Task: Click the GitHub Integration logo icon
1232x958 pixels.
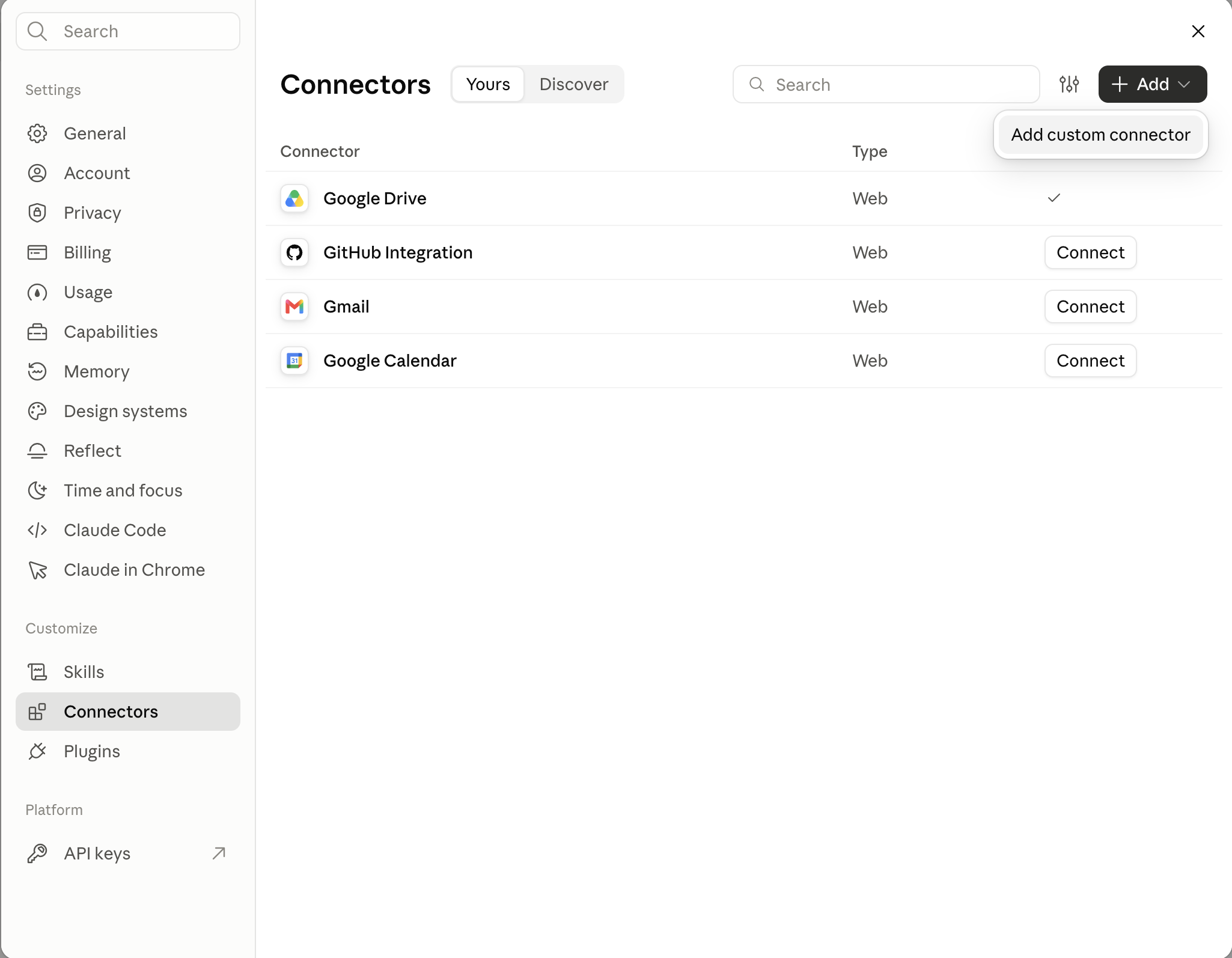Action: point(294,252)
